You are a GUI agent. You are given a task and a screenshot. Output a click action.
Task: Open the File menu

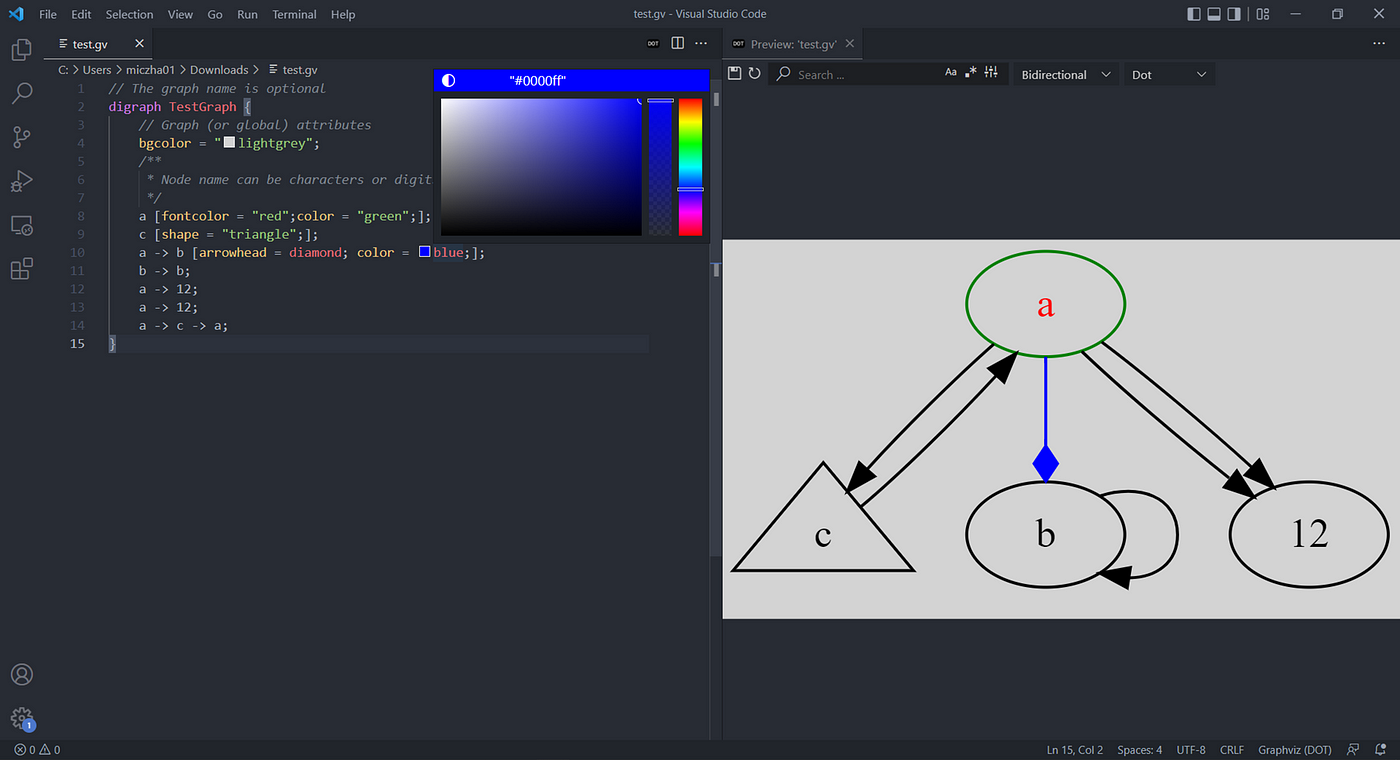(x=48, y=14)
